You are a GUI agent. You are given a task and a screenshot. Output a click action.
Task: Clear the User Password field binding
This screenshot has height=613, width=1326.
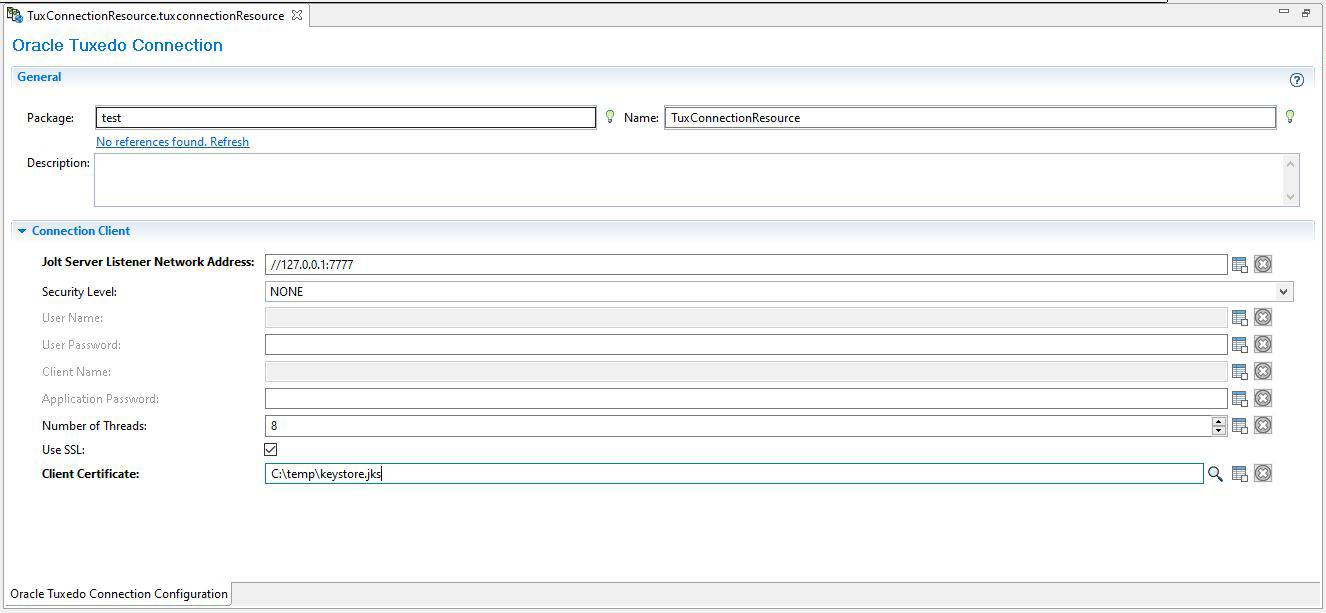pyautogui.click(x=1263, y=345)
